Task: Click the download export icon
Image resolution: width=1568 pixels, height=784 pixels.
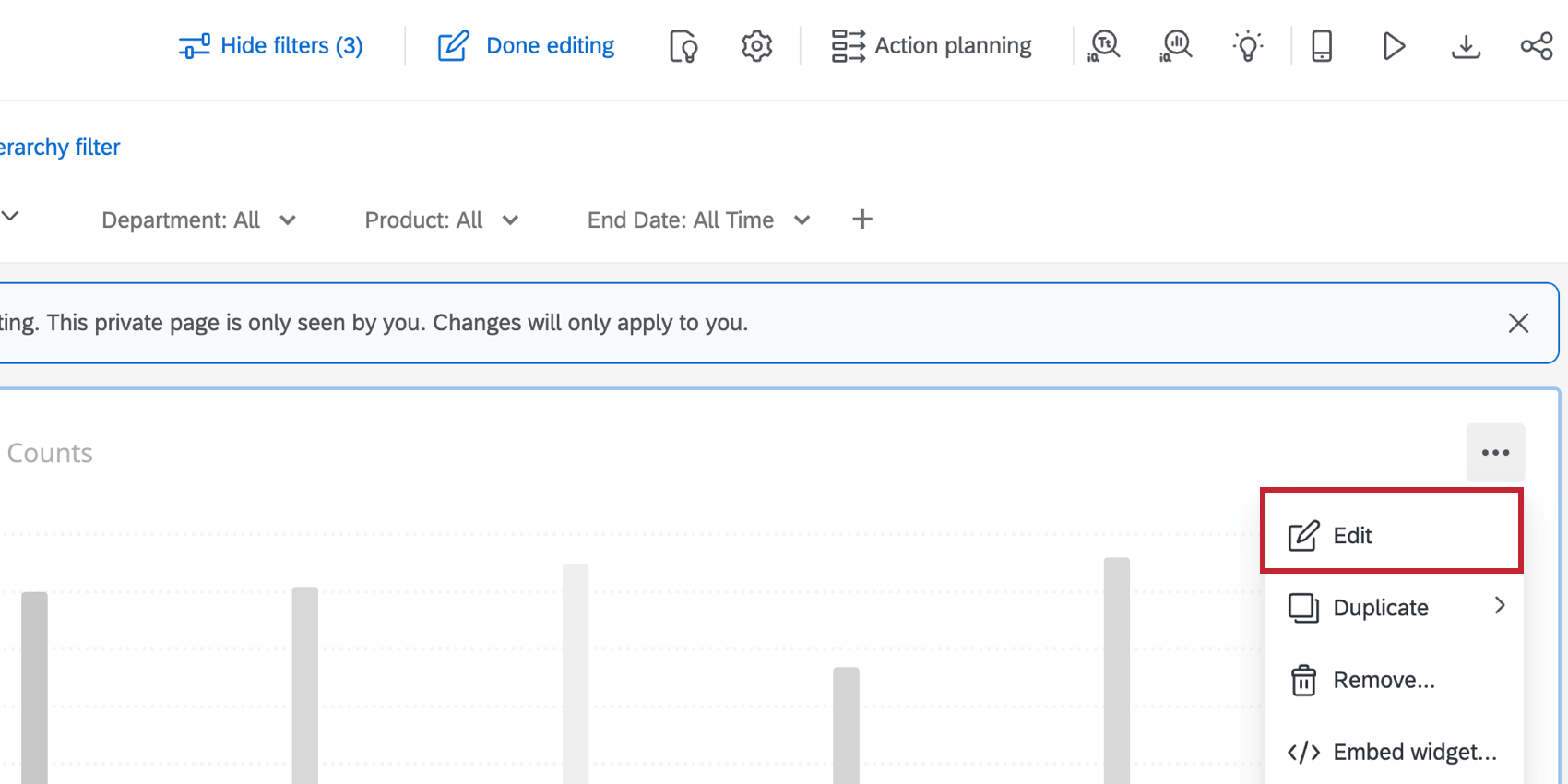Action: click(1466, 45)
